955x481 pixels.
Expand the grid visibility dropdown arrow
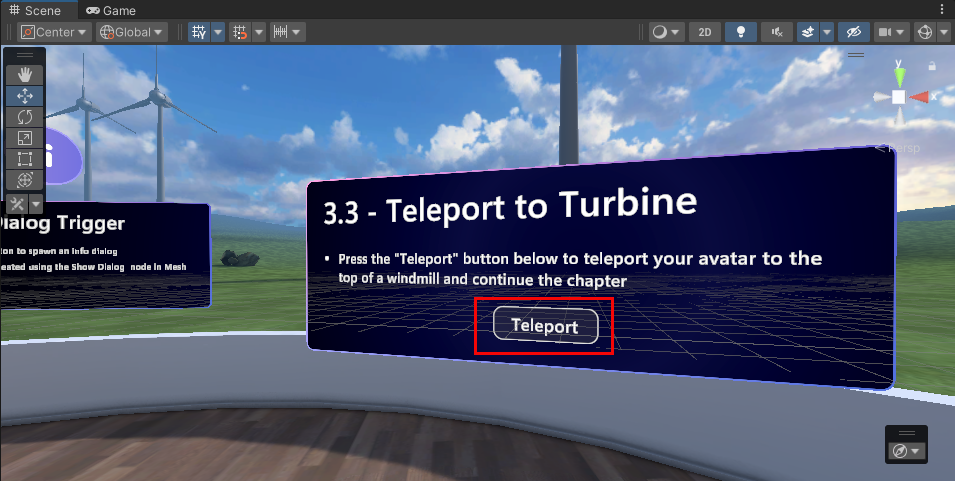218,32
